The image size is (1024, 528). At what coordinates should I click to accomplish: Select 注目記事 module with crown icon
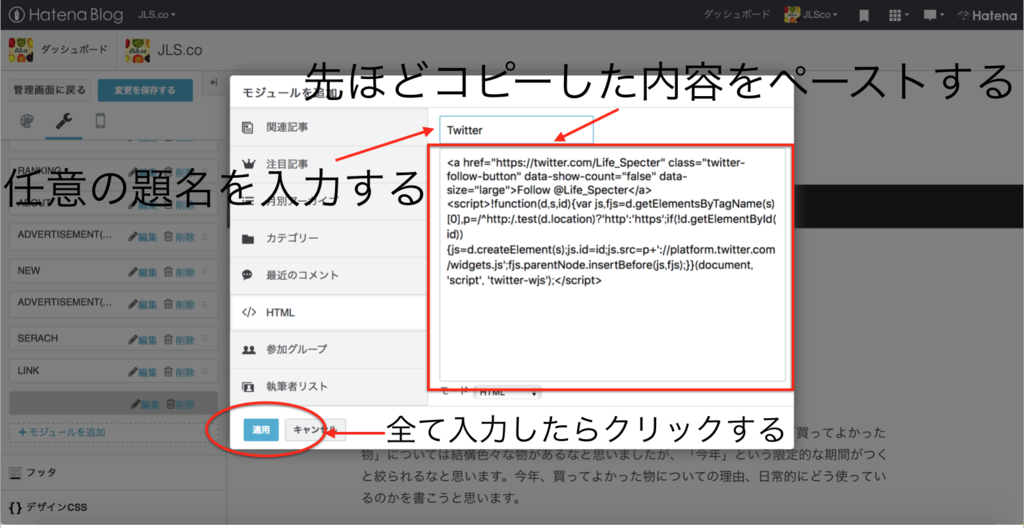click(x=329, y=163)
